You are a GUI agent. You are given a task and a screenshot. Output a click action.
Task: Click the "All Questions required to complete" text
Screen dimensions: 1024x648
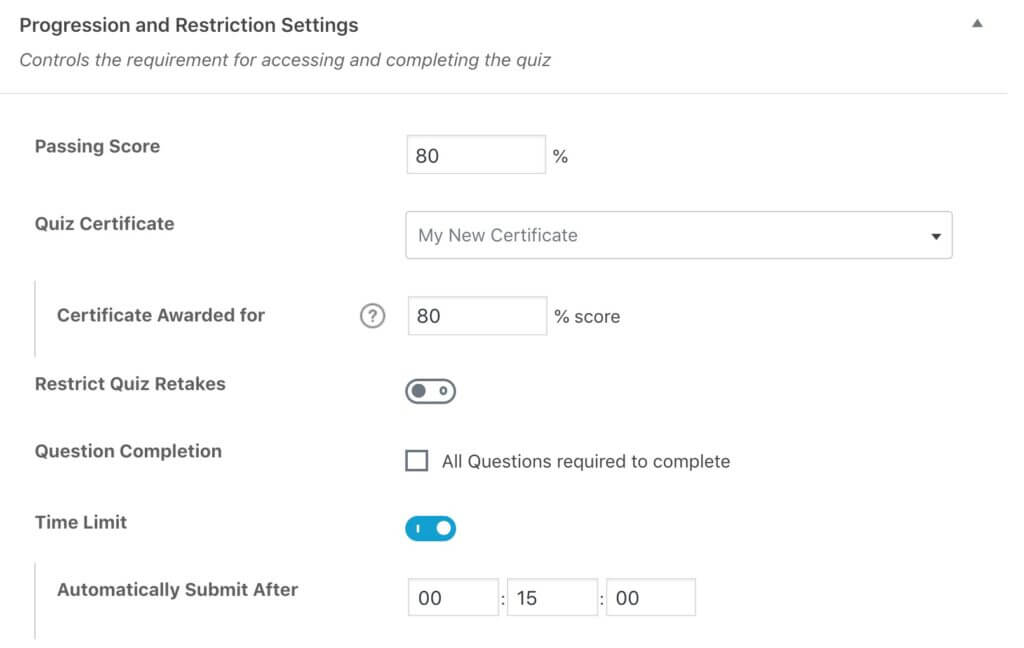pyautogui.click(x=586, y=461)
